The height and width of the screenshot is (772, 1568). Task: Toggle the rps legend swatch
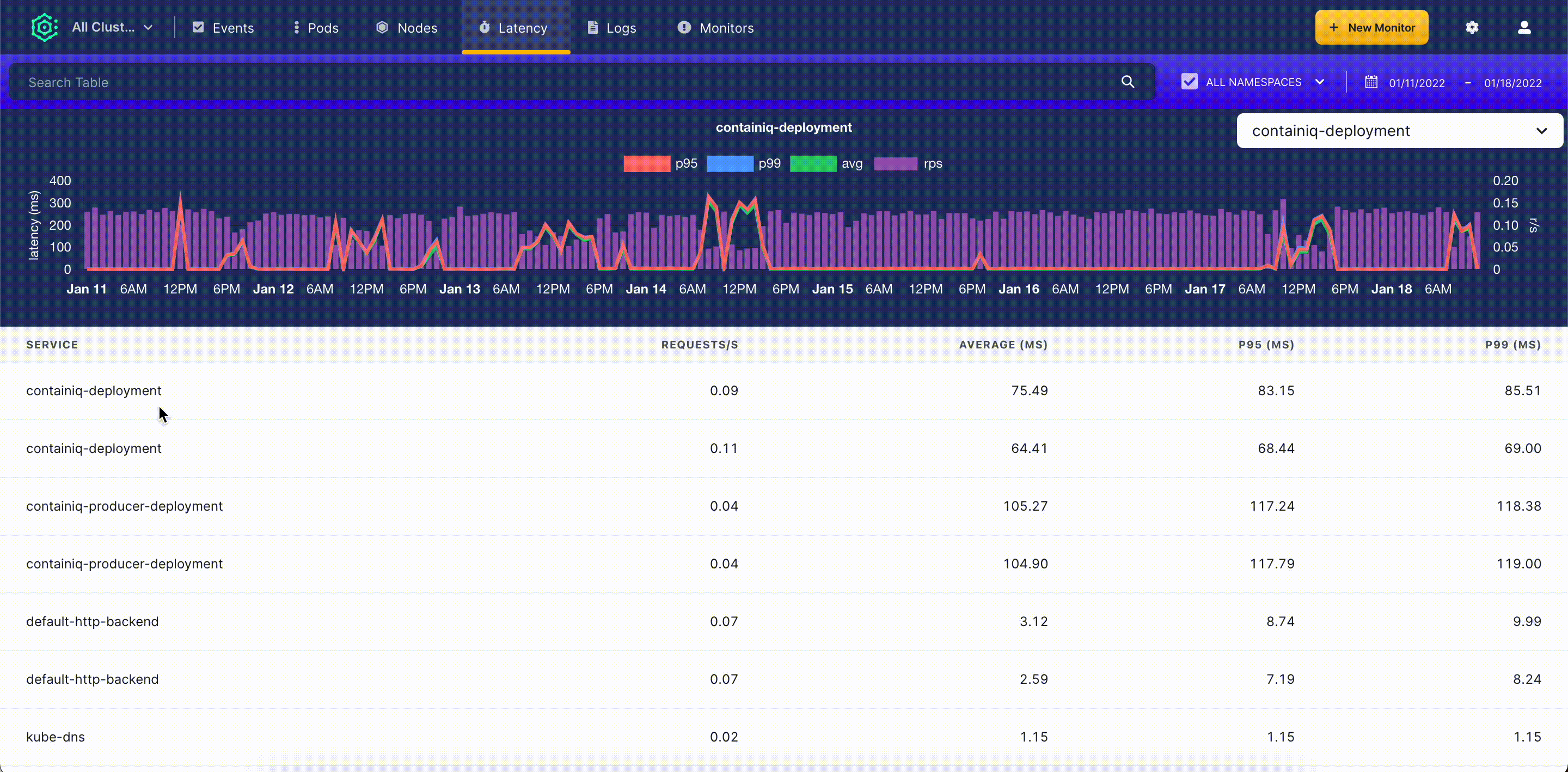[896, 164]
